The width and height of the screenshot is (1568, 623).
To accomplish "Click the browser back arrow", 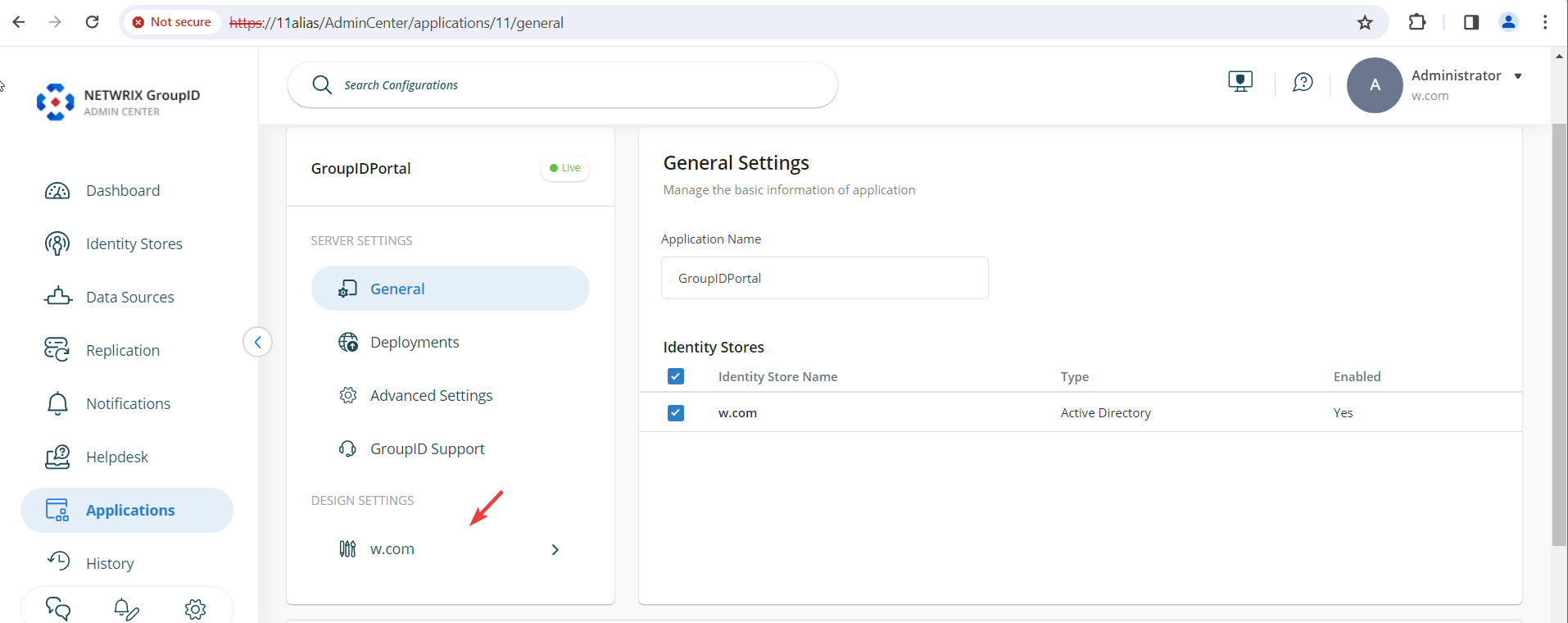I will [x=19, y=22].
